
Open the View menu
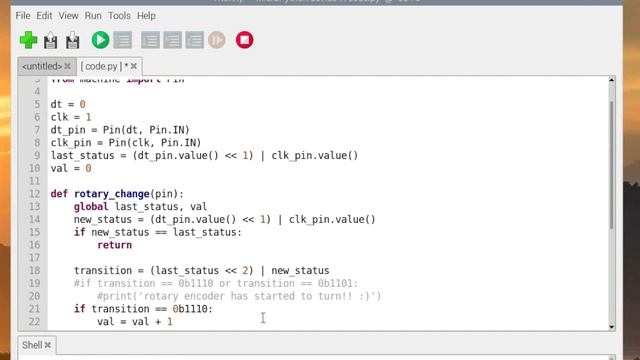tap(68, 16)
